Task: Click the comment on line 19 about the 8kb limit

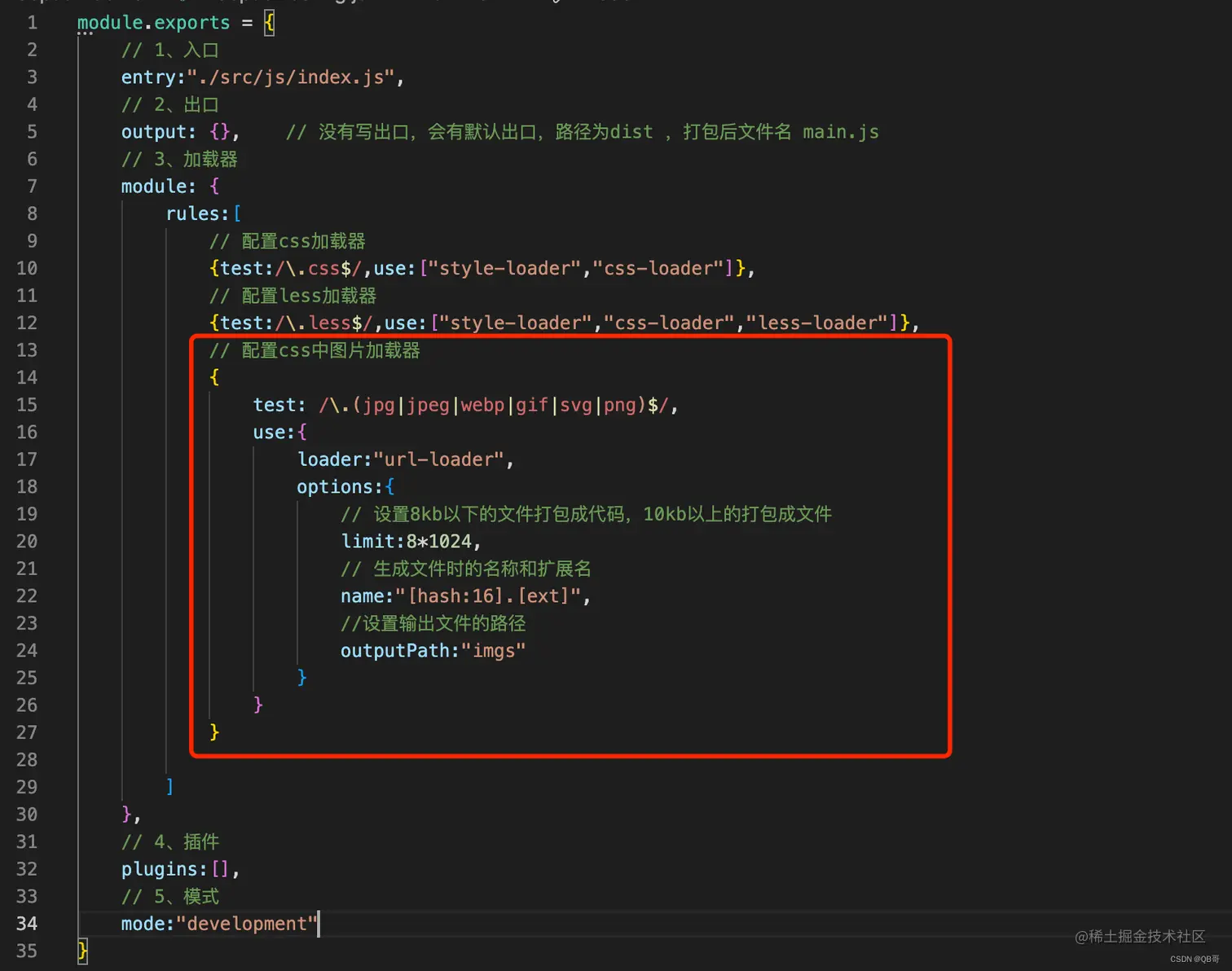Action: 586,514
